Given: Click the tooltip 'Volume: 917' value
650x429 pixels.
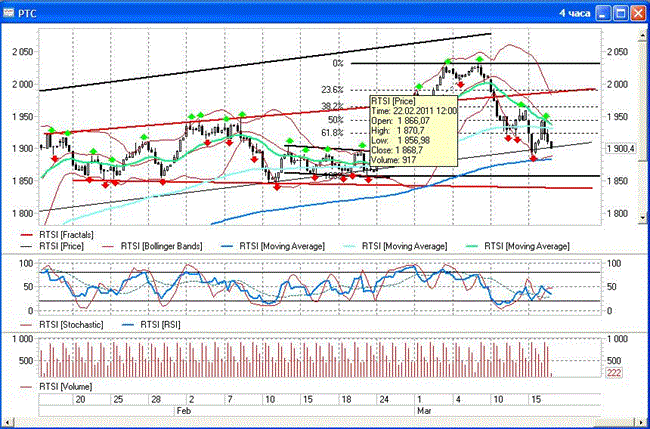Looking at the screenshot, I should click(393, 160).
